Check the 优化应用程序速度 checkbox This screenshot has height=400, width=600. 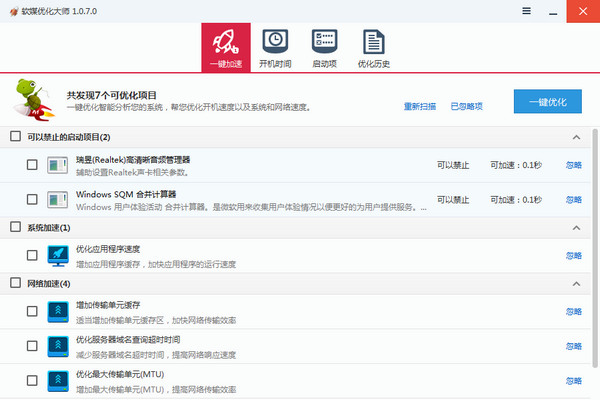32,255
